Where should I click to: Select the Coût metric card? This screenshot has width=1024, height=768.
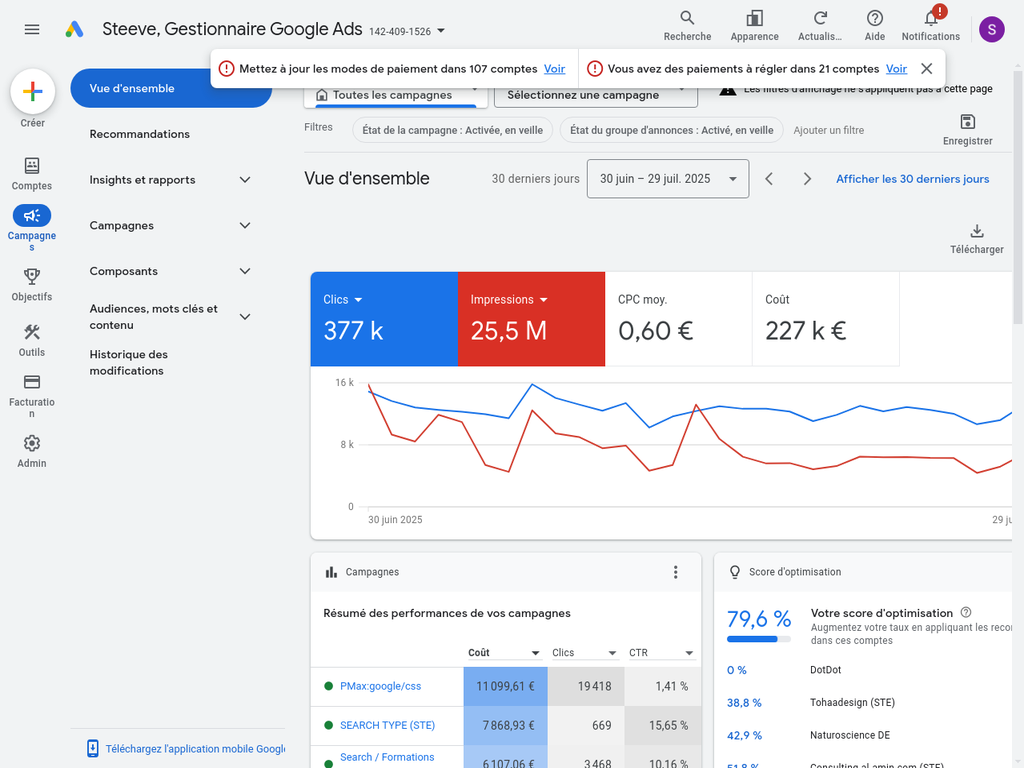[x=825, y=319]
